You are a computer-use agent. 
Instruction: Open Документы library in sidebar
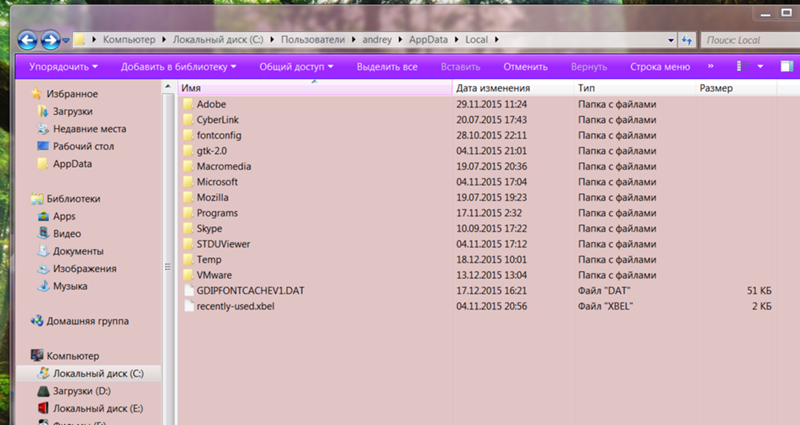click(x=78, y=251)
